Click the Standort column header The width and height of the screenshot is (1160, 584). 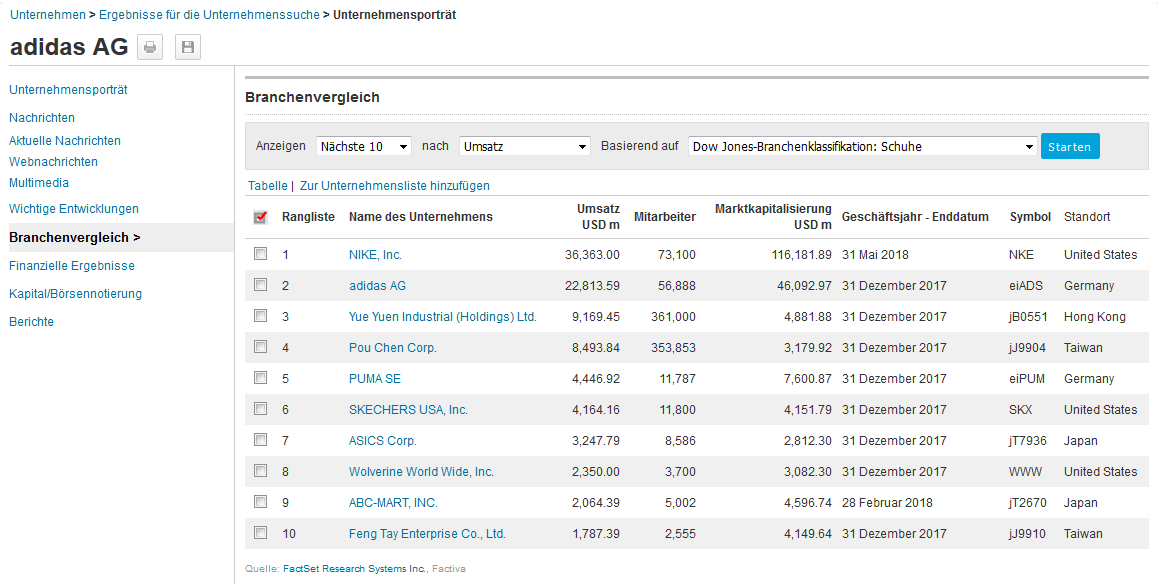pyautogui.click(x=1087, y=217)
